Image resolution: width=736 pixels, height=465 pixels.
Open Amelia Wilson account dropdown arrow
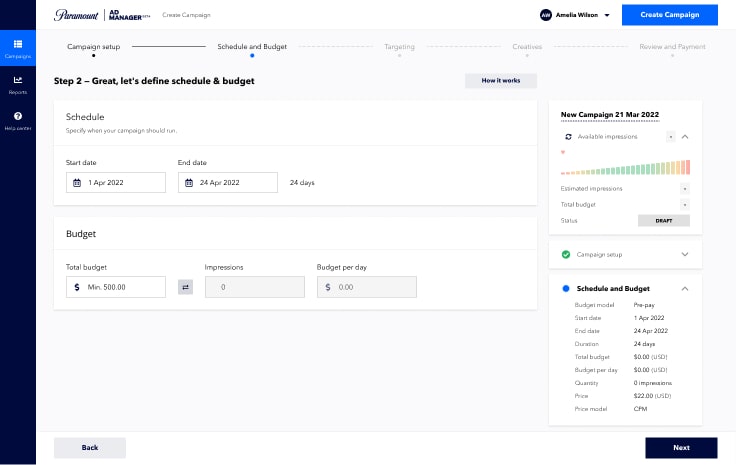point(607,15)
